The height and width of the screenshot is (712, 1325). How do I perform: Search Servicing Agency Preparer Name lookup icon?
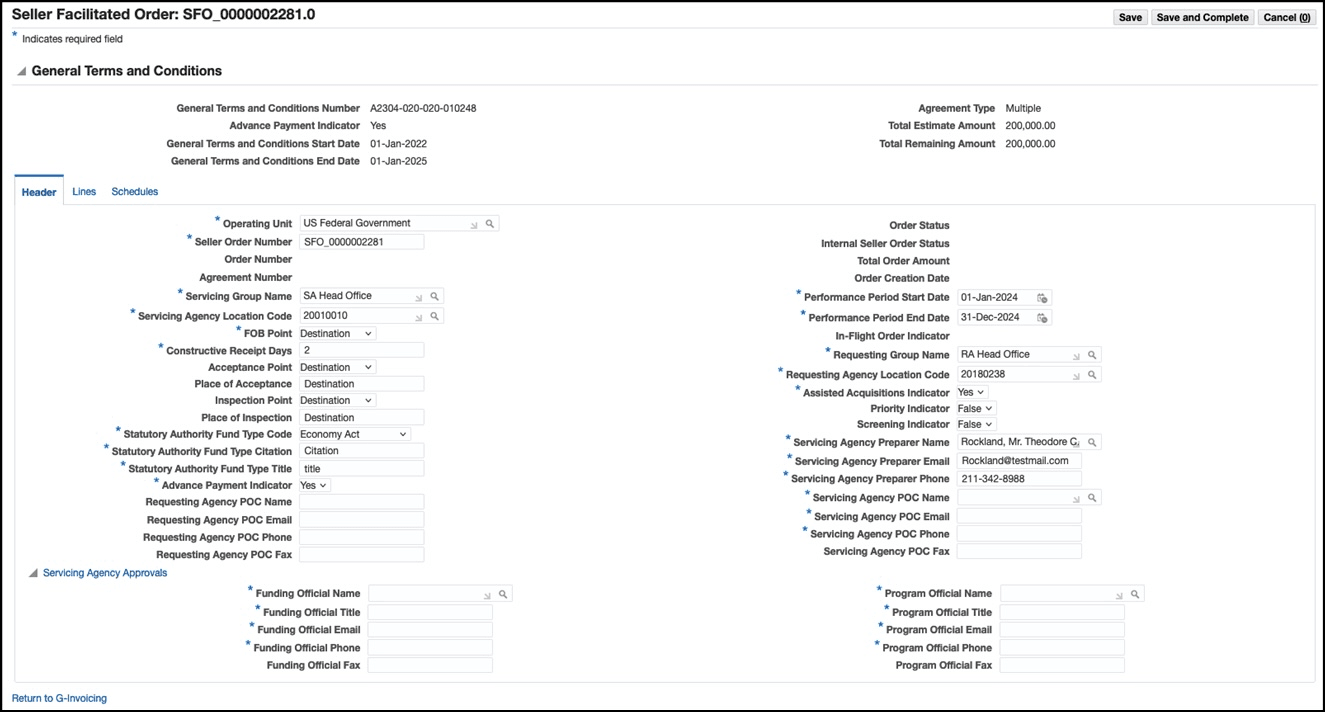click(1093, 442)
